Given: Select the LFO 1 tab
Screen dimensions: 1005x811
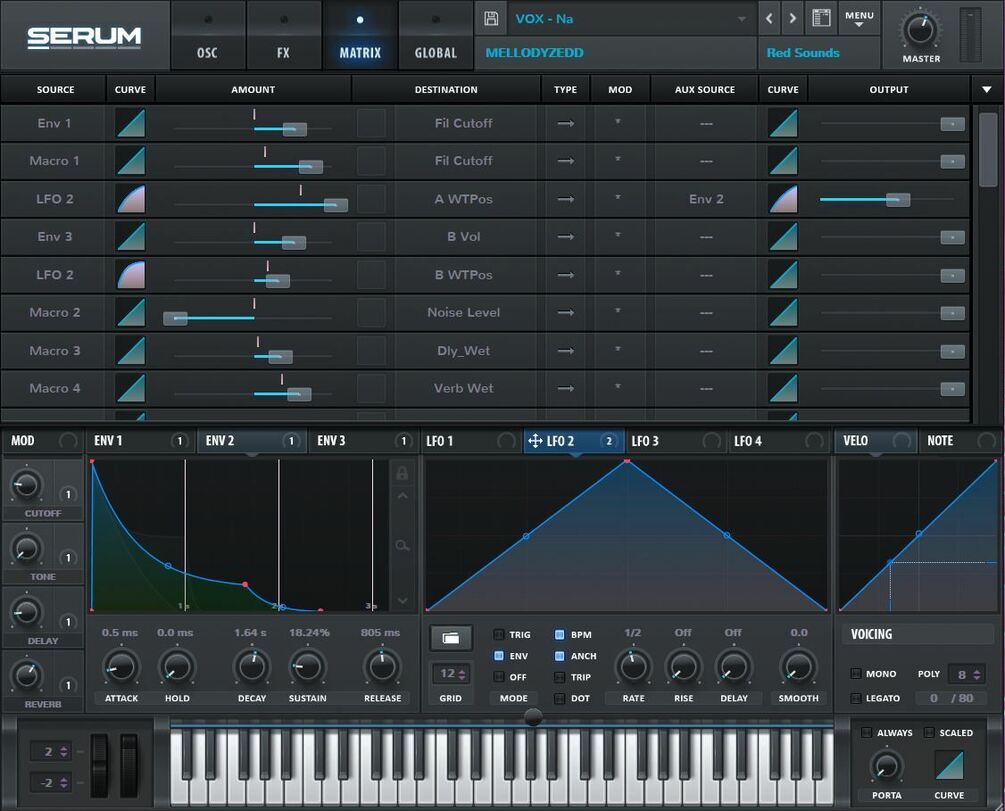Looking at the screenshot, I should (470, 440).
